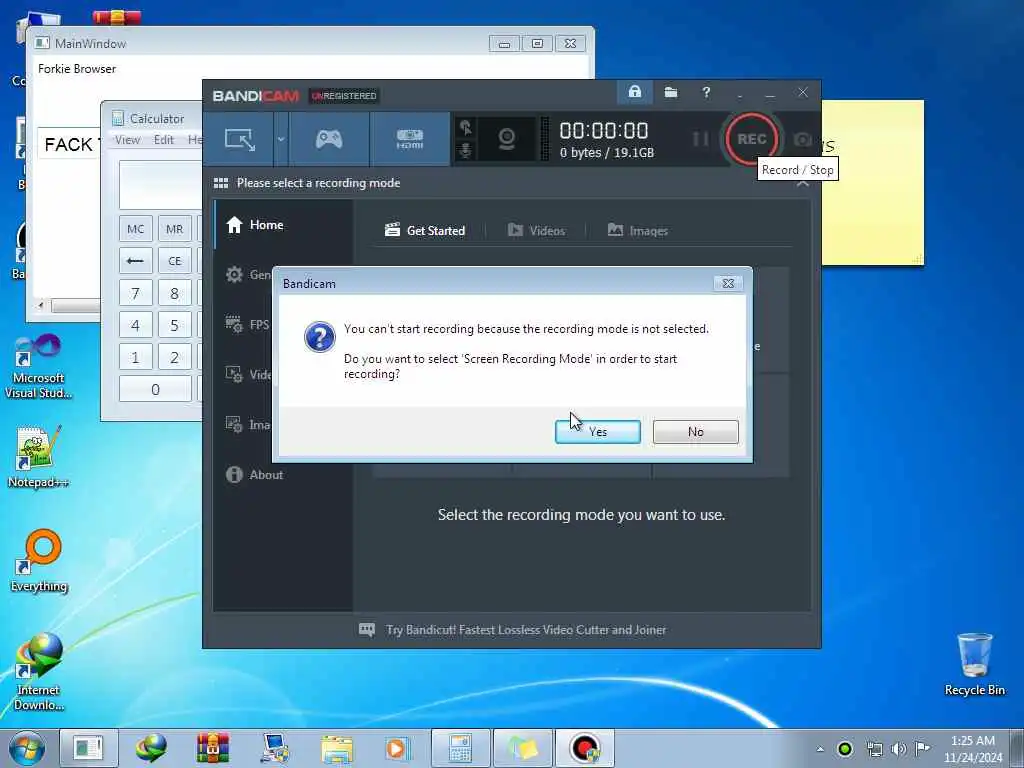Click the screenshot camera icon
1024x768 pixels.
(x=803, y=139)
